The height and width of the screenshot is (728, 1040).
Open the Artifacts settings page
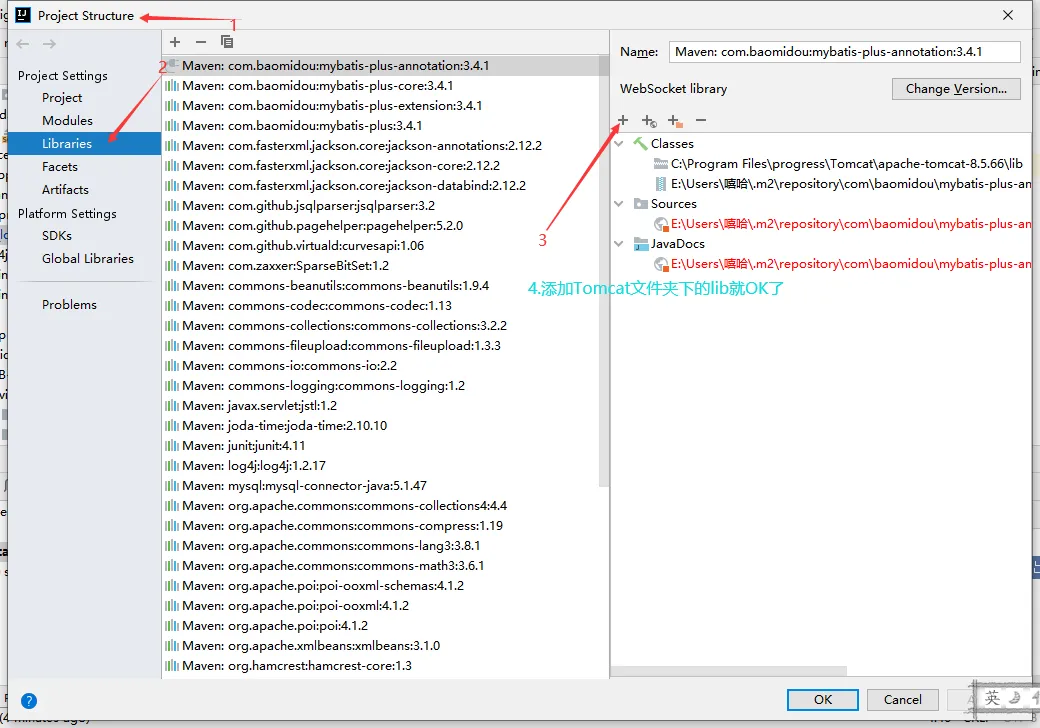tap(65, 190)
